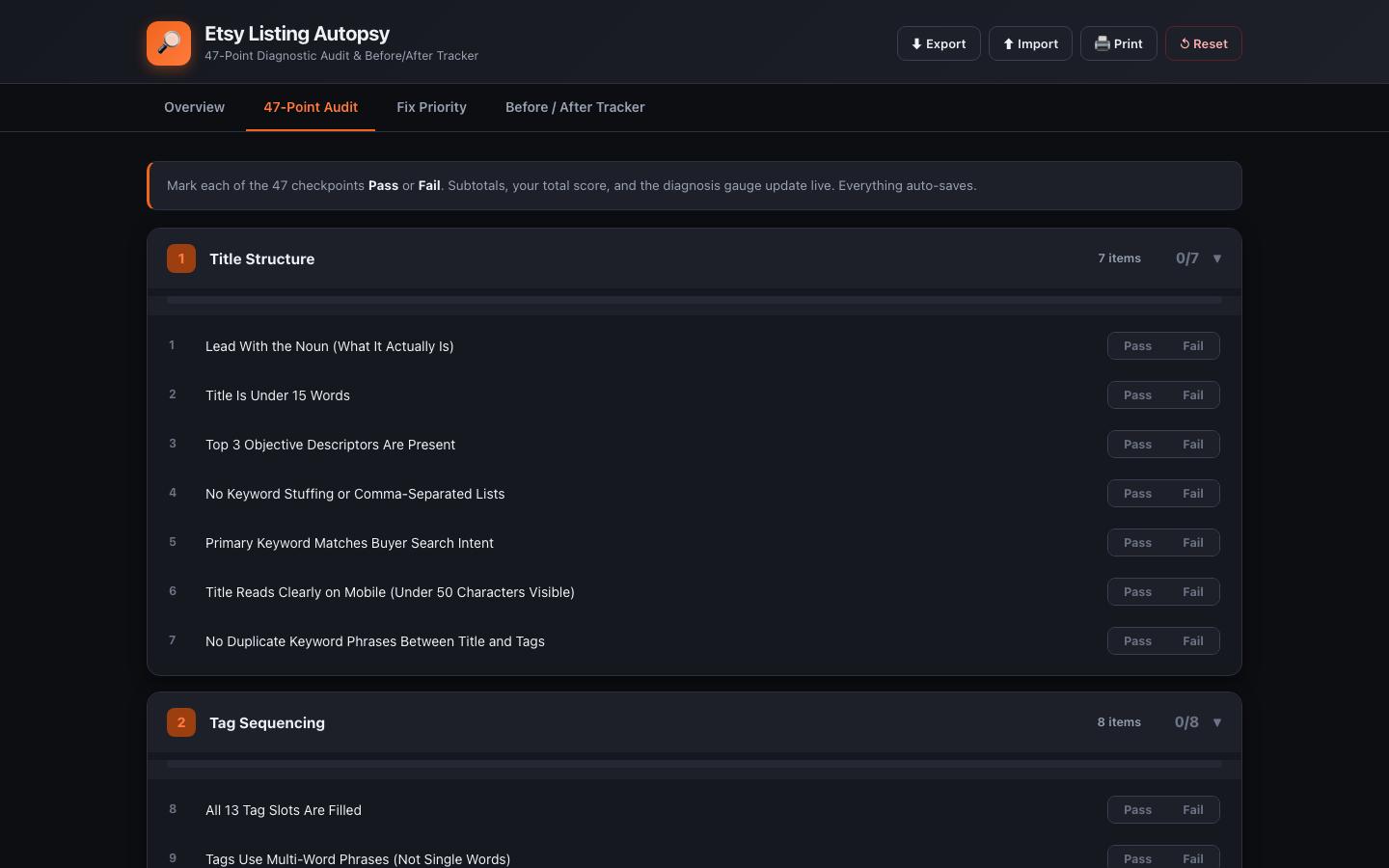Click the 0/8 Tag Sequencing score
Screen dimensions: 1389x868
coord(1186,722)
